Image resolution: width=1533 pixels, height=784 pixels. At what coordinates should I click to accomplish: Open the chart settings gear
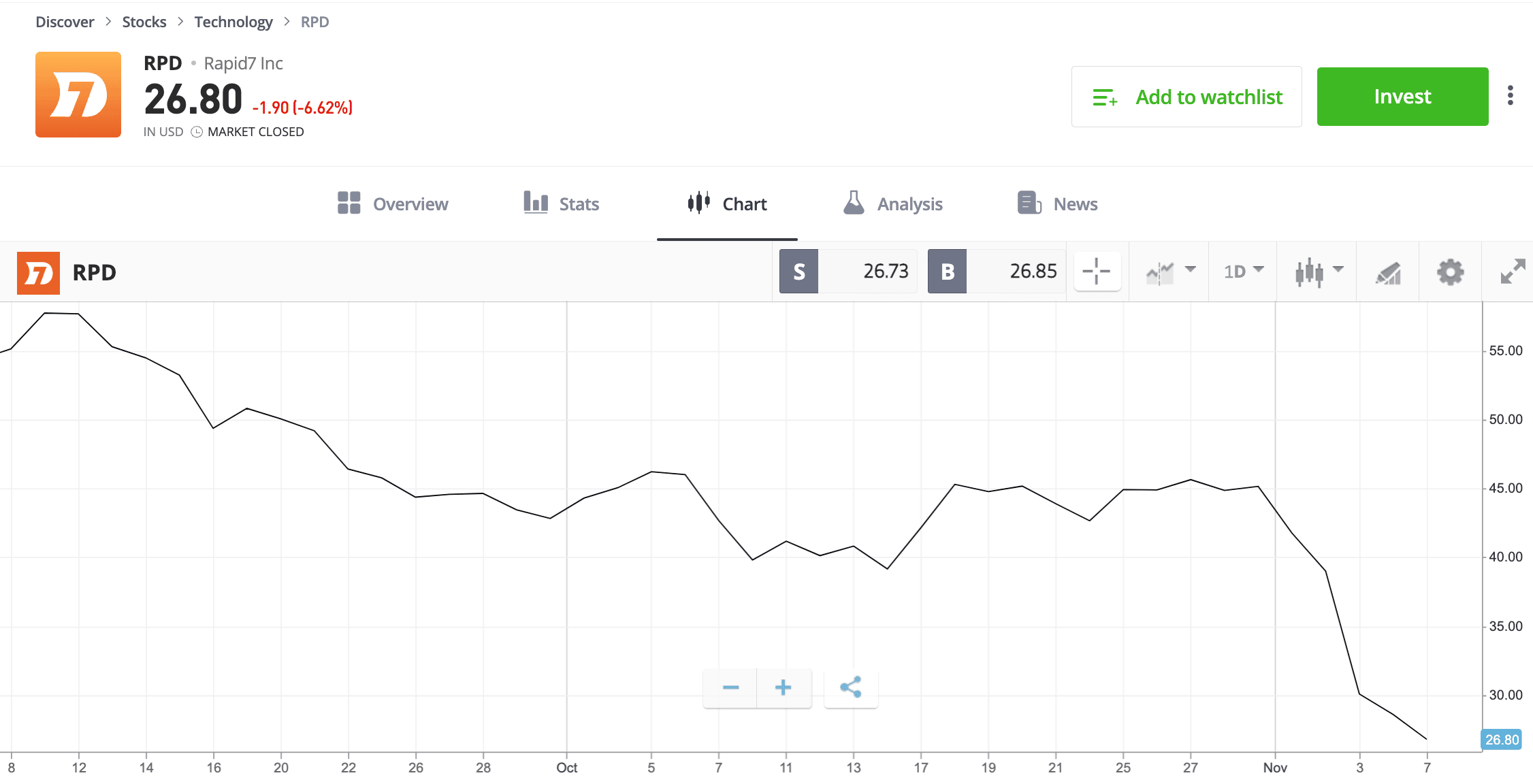[x=1450, y=272]
